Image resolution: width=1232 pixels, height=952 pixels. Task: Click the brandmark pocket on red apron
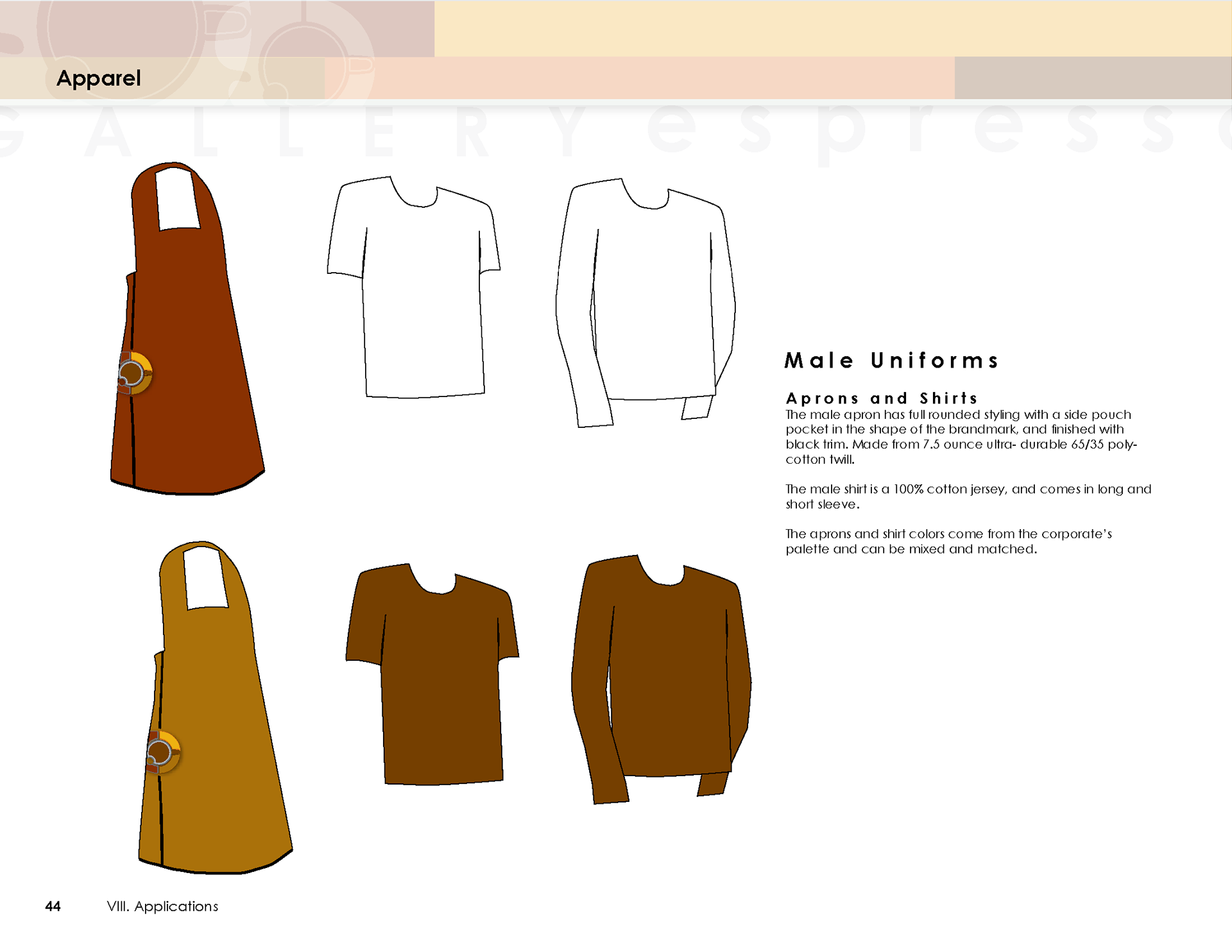click(135, 373)
